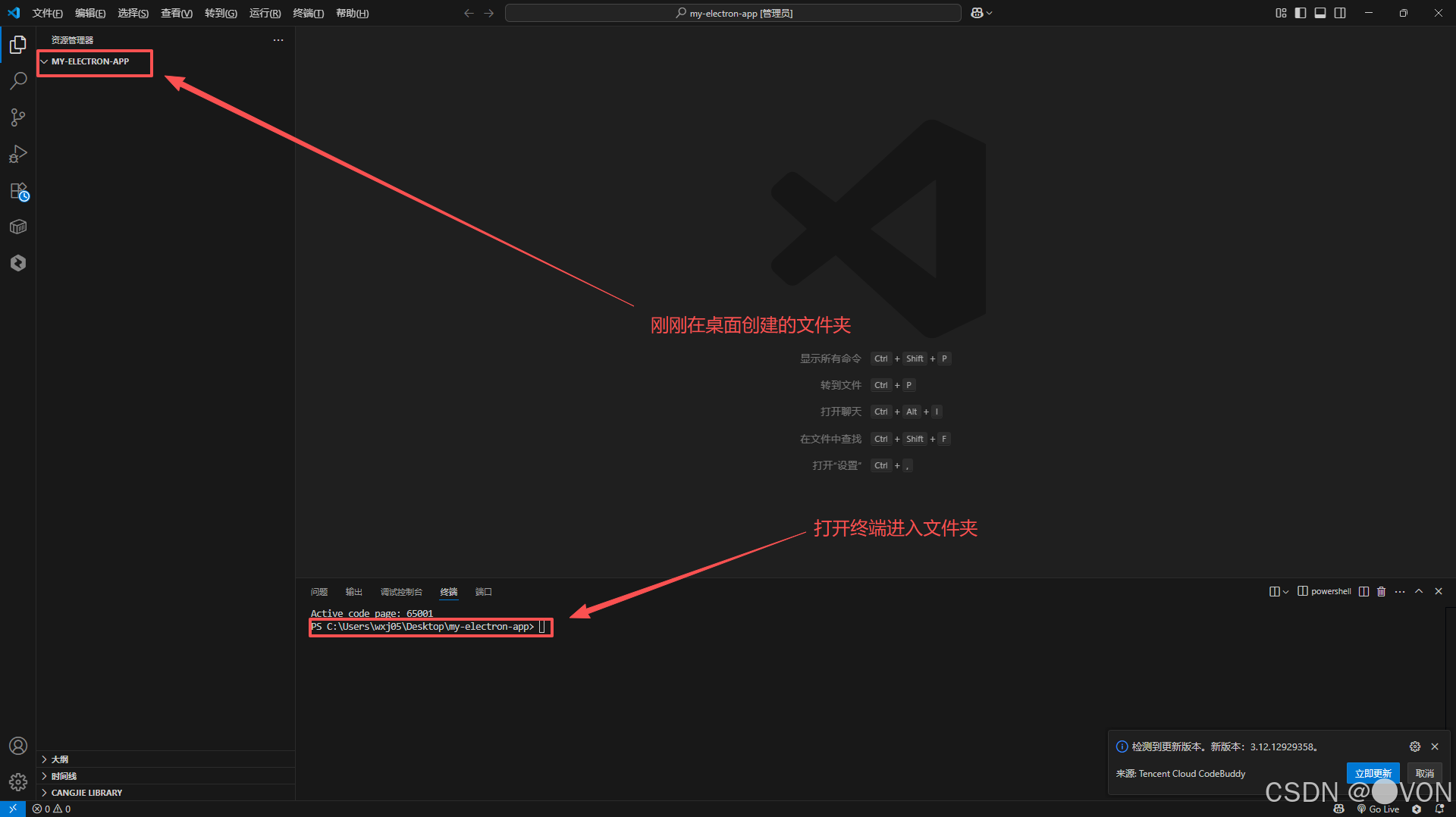
Task: Click the "Active code page: 65001" terminal line
Action: (372, 613)
